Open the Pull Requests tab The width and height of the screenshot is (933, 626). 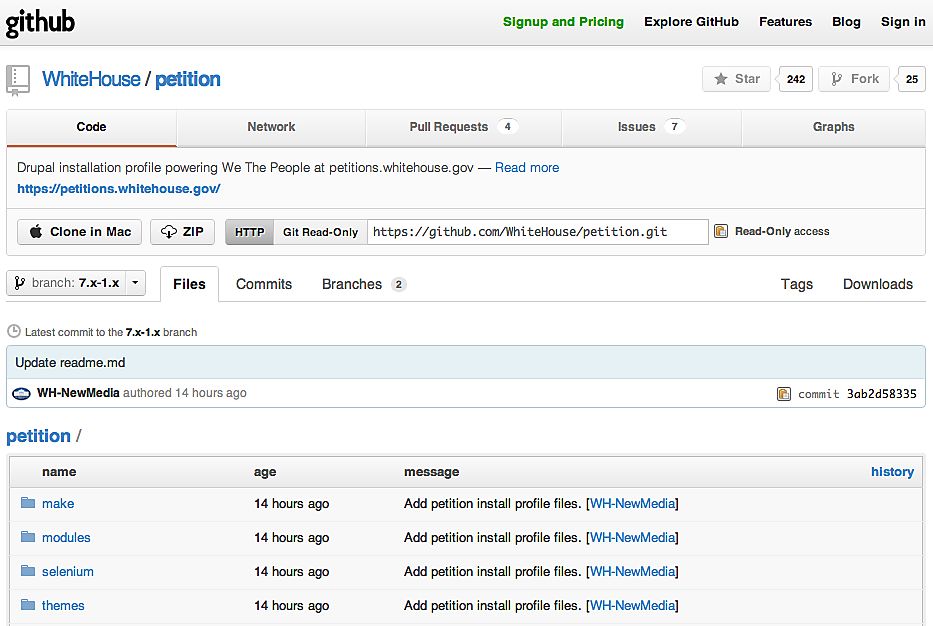tap(464, 127)
